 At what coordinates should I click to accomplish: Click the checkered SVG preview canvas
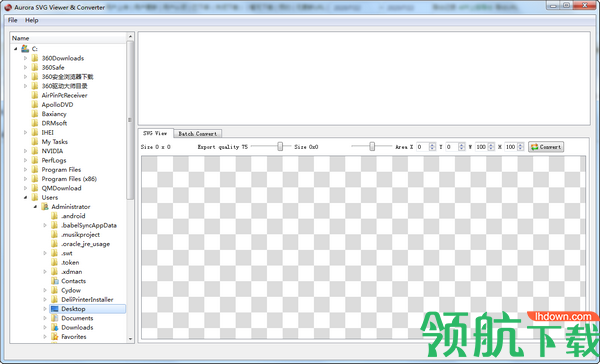tap(364, 247)
